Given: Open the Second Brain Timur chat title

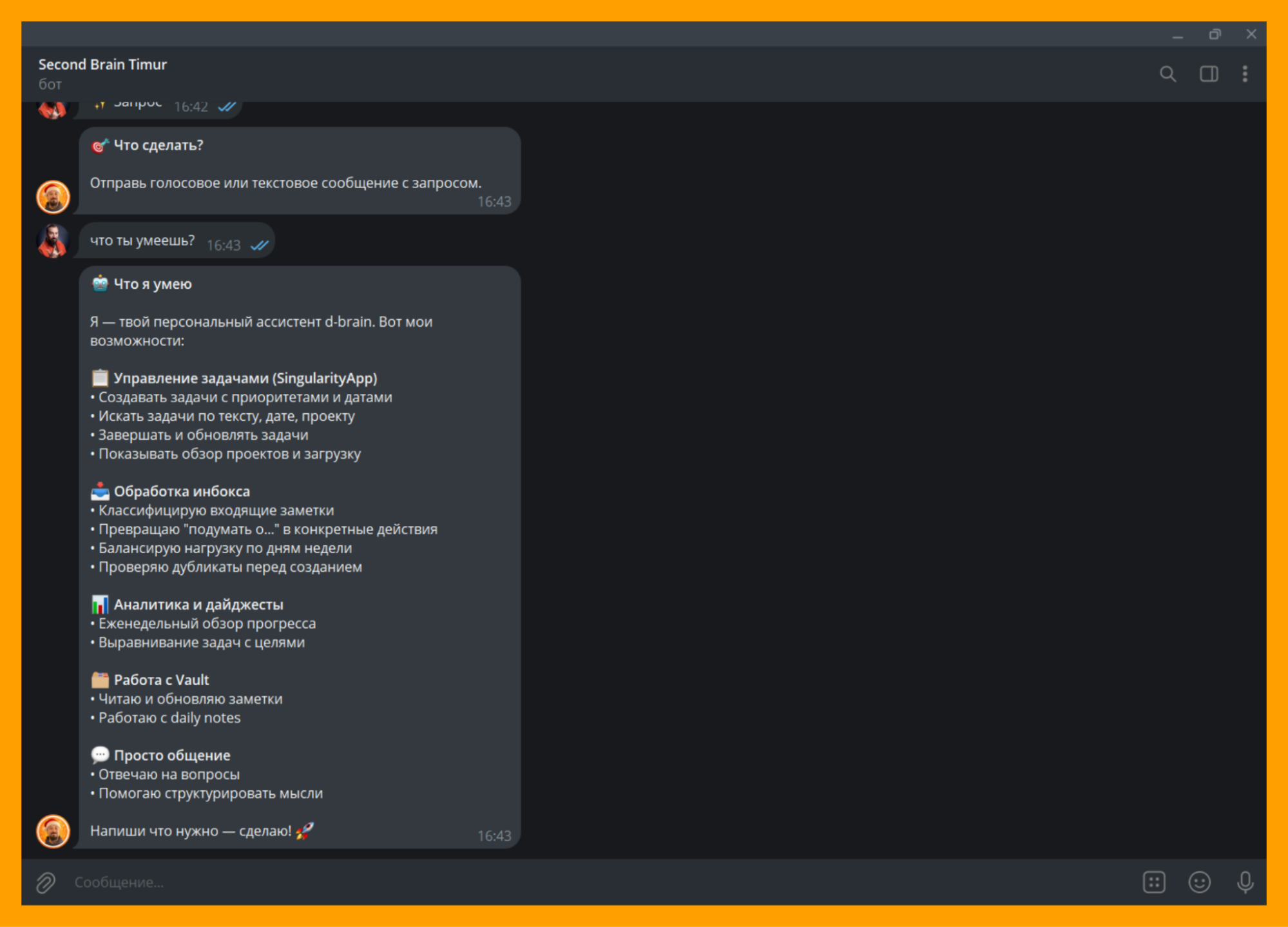Looking at the screenshot, I should pyautogui.click(x=102, y=64).
